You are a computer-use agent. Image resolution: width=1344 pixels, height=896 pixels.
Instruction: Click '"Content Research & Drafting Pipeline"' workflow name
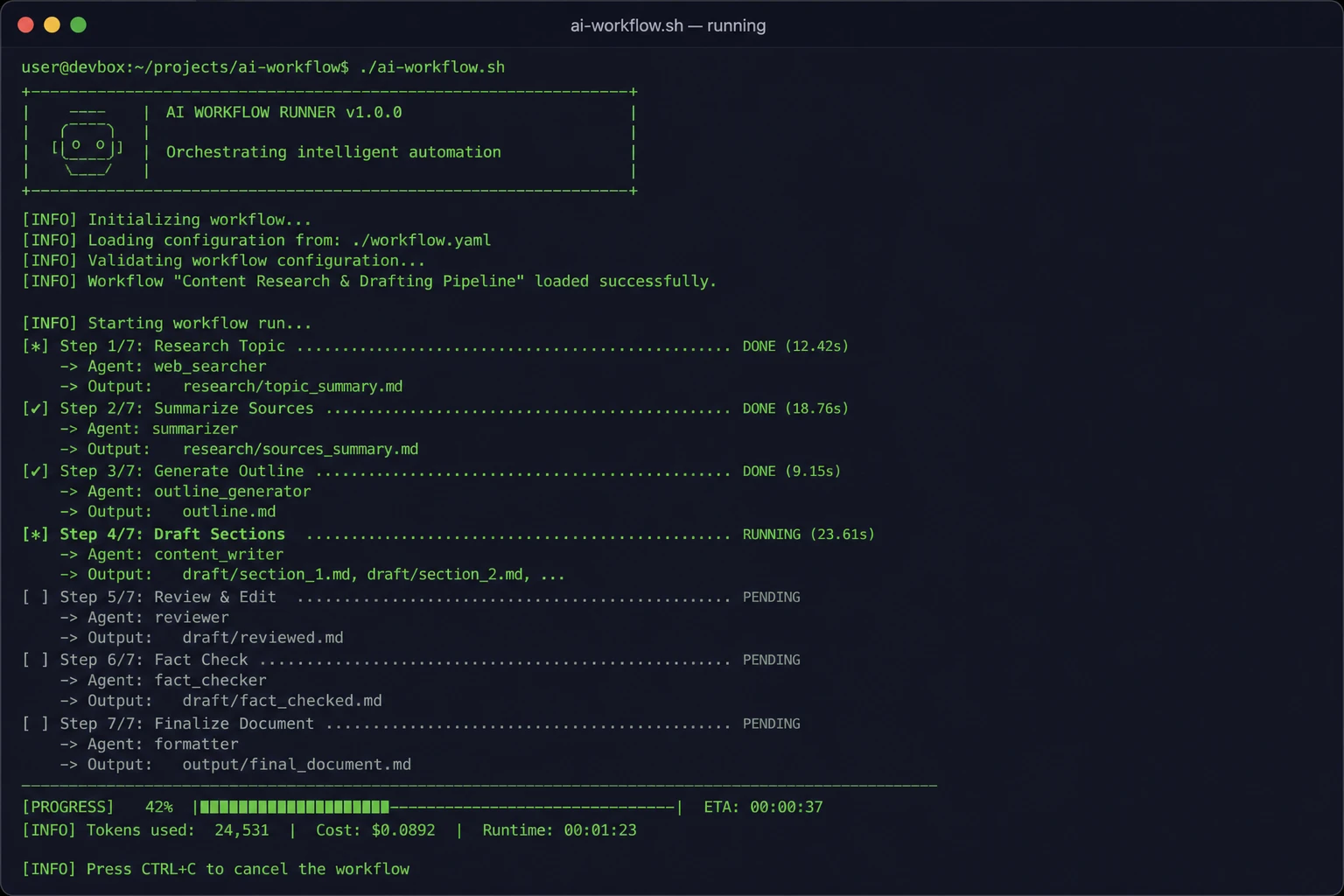349,281
